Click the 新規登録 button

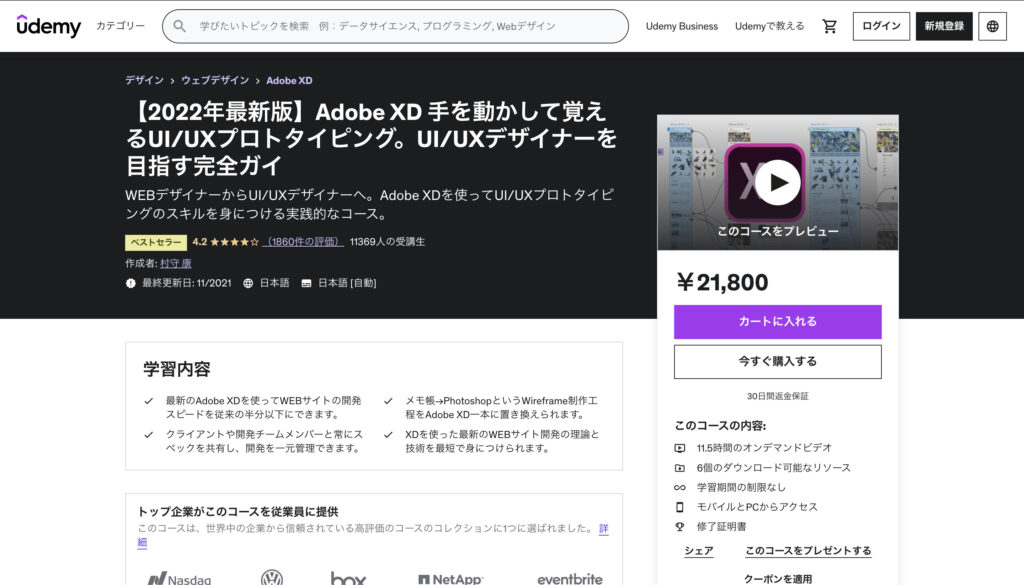(944, 26)
